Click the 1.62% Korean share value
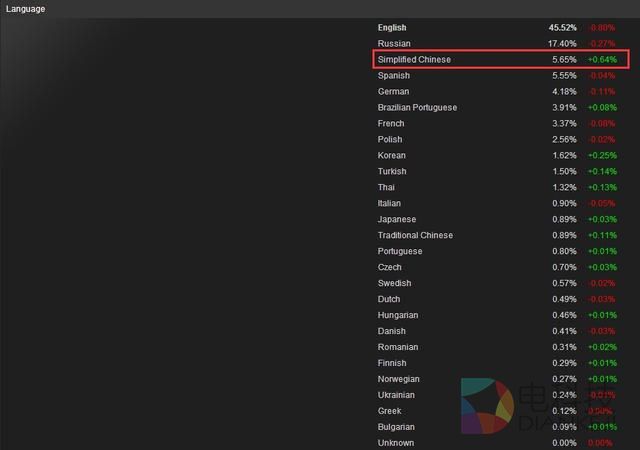This screenshot has height=450, width=640. click(x=564, y=156)
